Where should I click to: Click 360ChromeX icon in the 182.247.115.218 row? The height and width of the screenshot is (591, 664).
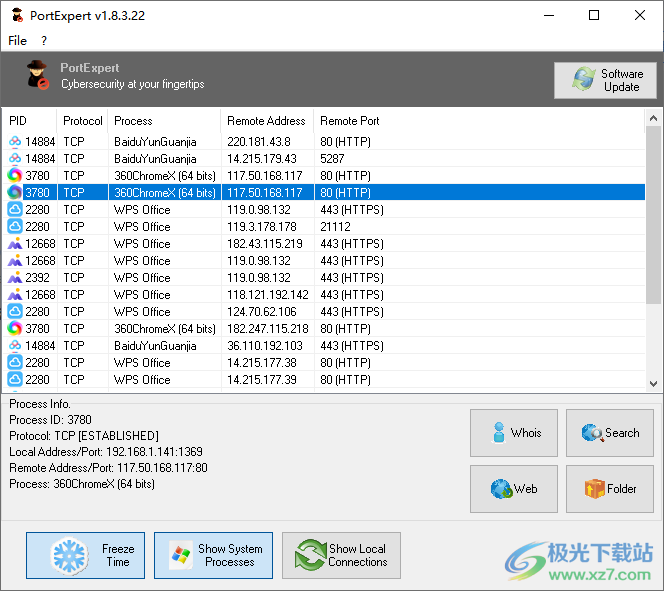[x=15, y=329]
